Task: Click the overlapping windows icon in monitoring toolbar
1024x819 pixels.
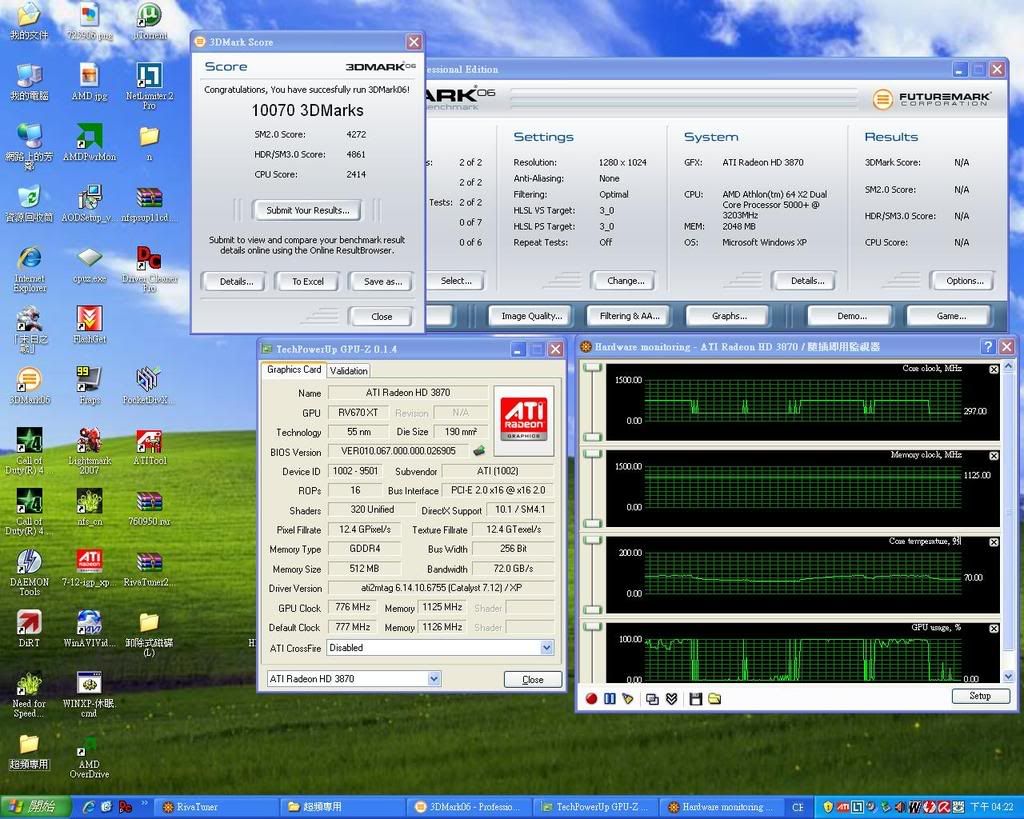Action: tap(652, 699)
